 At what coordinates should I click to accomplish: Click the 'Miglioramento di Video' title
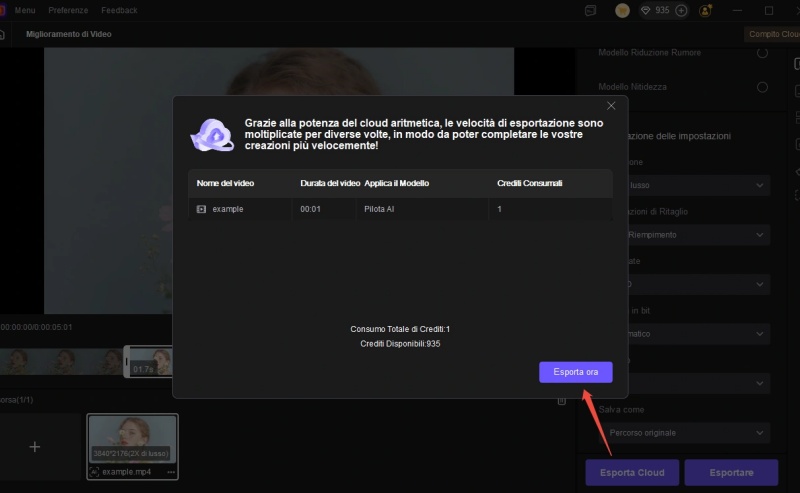pos(68,34)
